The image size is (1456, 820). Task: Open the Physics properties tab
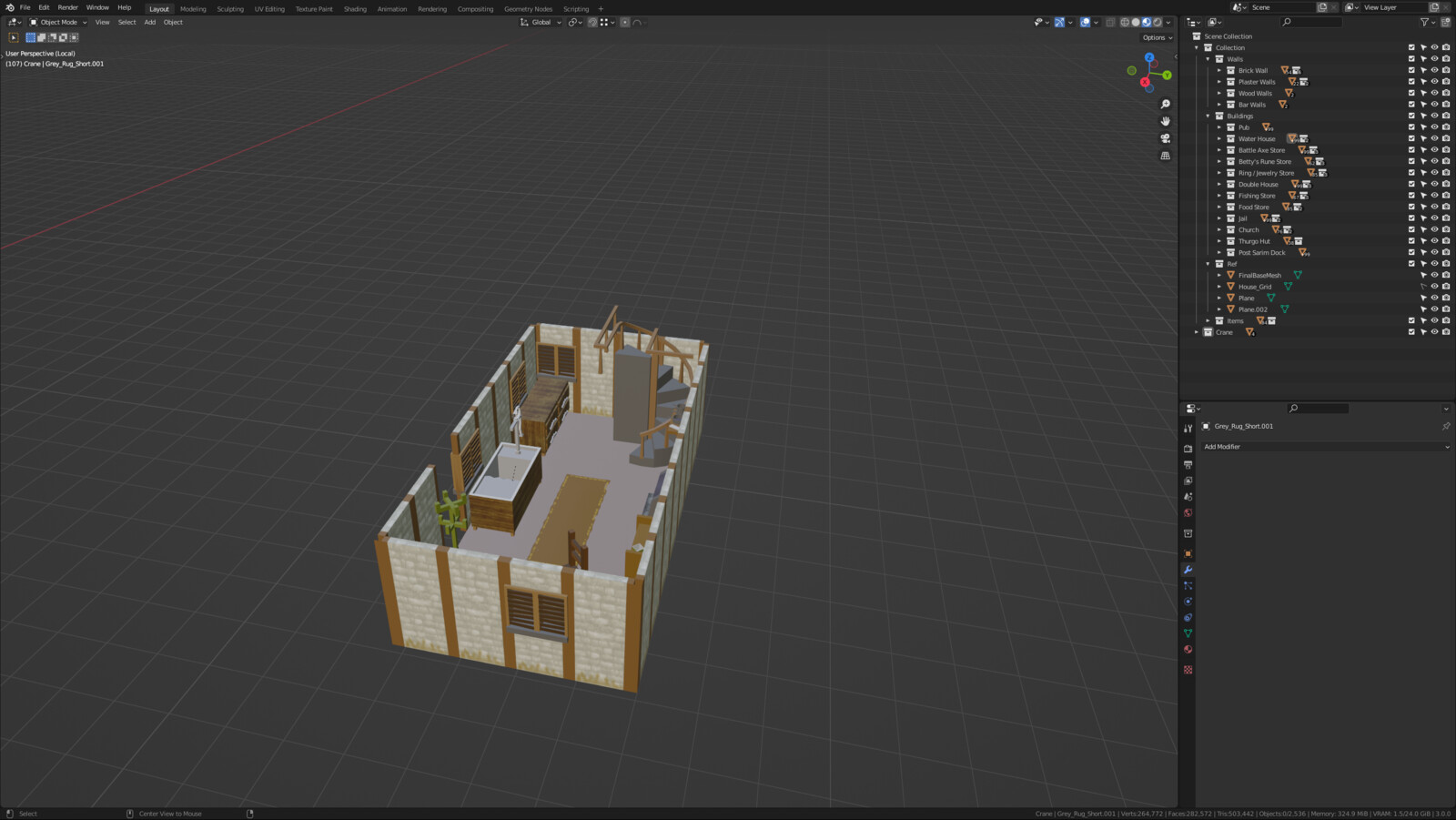(x=1188, y=602)
